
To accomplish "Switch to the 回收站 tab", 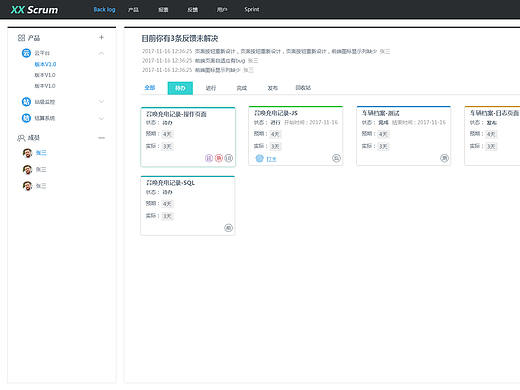I will [x=303, y=88].
